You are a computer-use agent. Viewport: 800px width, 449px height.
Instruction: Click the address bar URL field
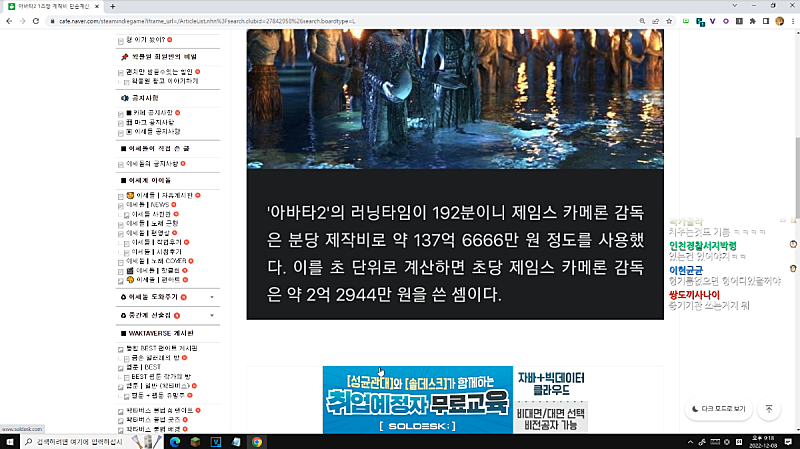(x=342, y=21)
